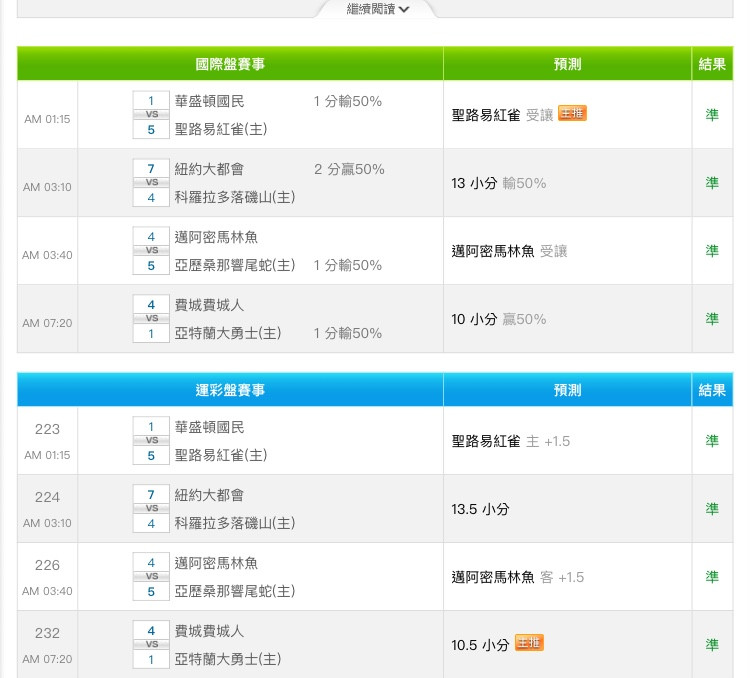Click the 13 小分 輸50% prediction
Image resolution: width=750 pixels, height=678 pixels.
pyautogui.click(x=499, y=183)
